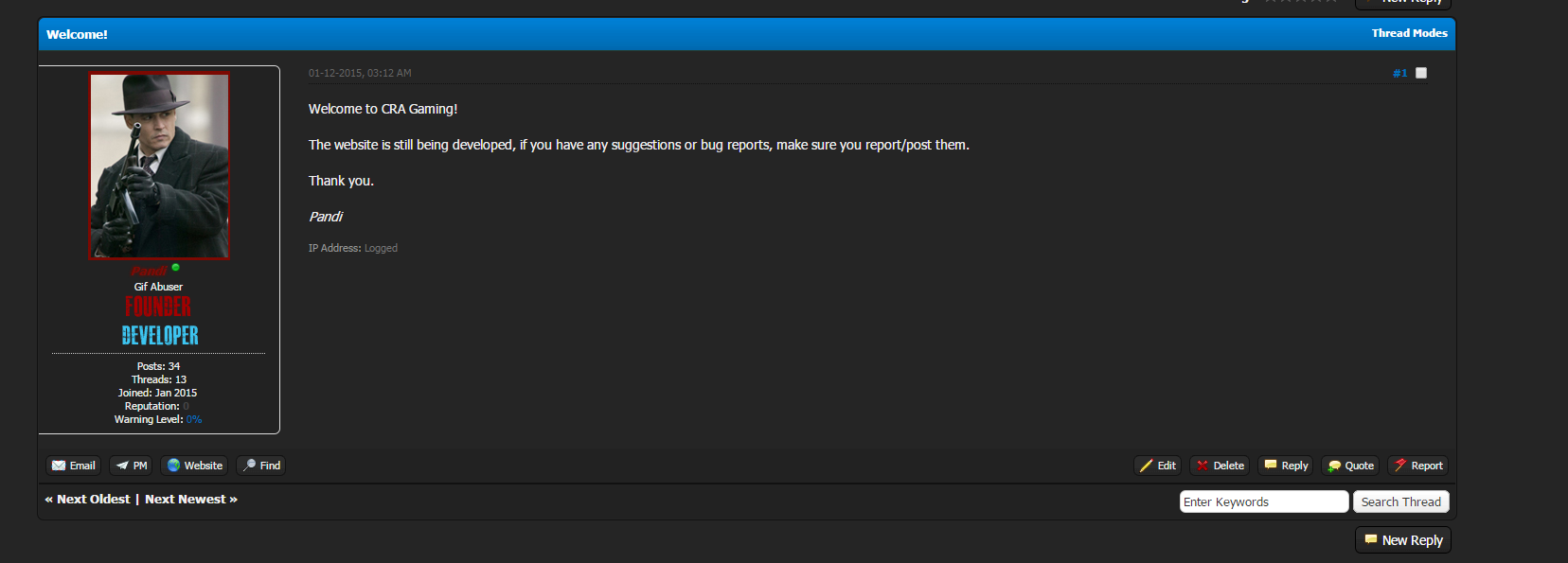The image size is (1568, 563).
Task: Click the Reply button on post
Action: (1286, 466)
